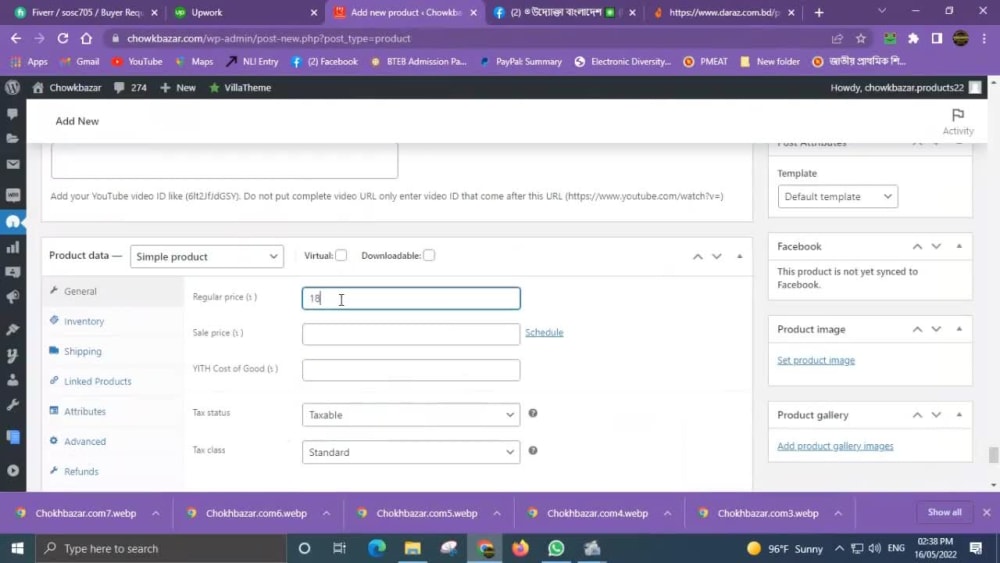Click Add product gallery images link
Viewport: 1000px width, 563px height.
(x=835, y=446)
